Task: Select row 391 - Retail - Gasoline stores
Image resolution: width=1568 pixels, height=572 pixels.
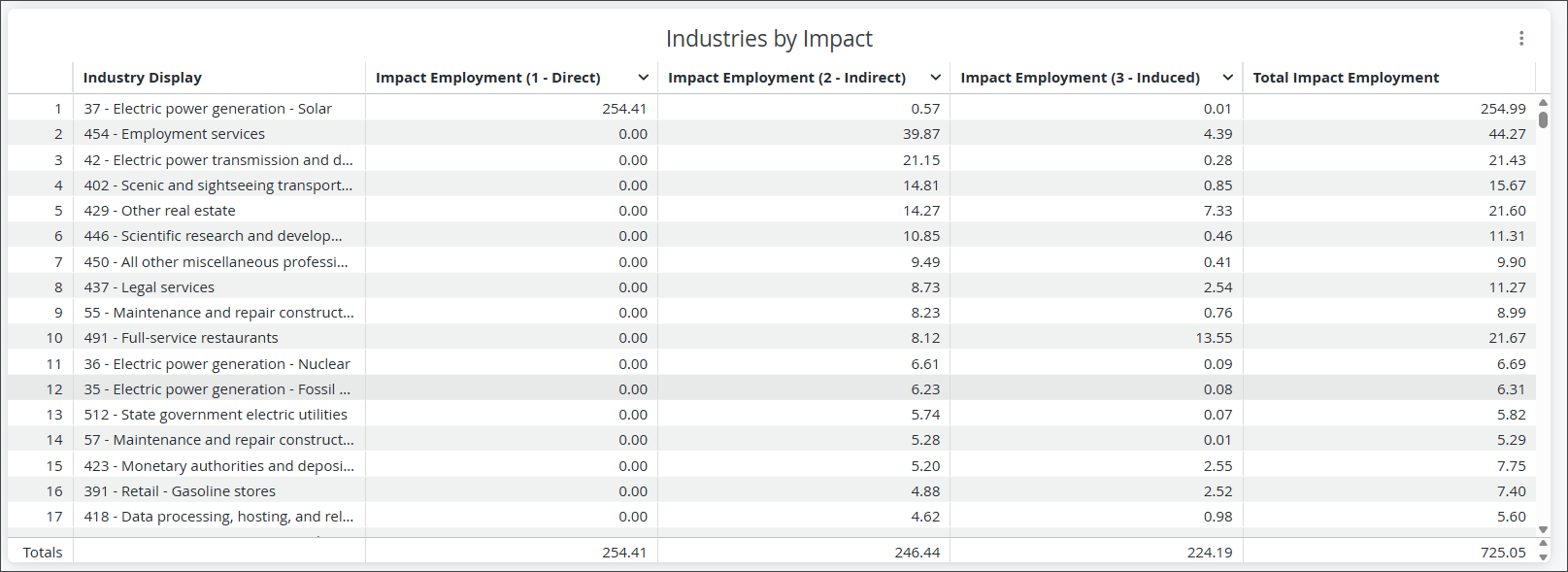Action: pos(772,491)
